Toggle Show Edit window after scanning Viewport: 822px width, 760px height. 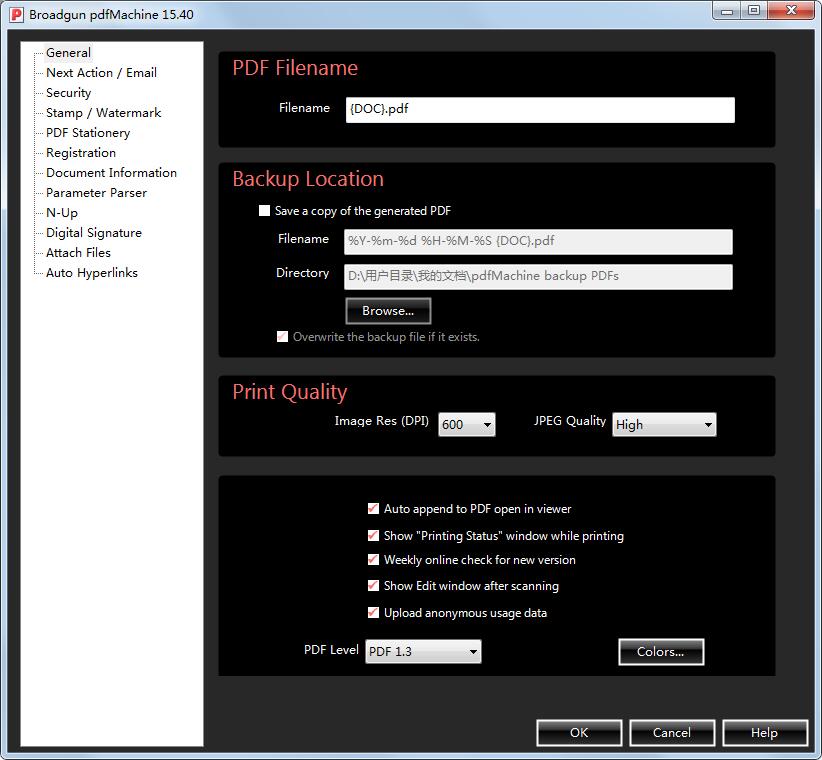tap(373, 585)
